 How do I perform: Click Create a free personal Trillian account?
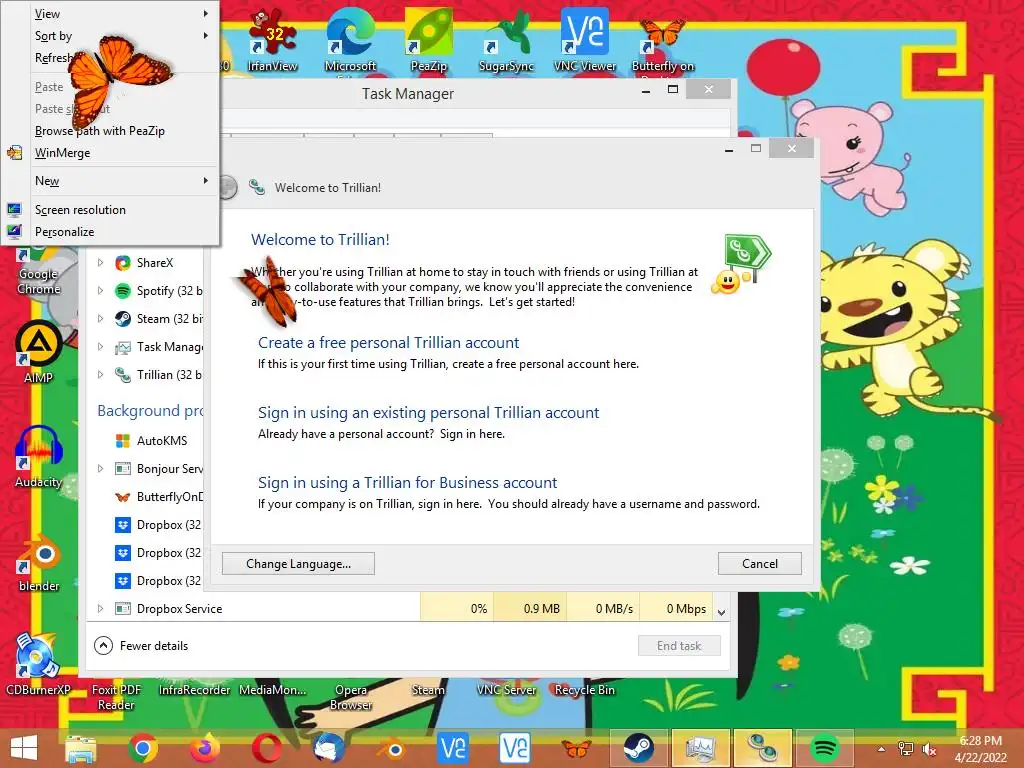point(388,343)
